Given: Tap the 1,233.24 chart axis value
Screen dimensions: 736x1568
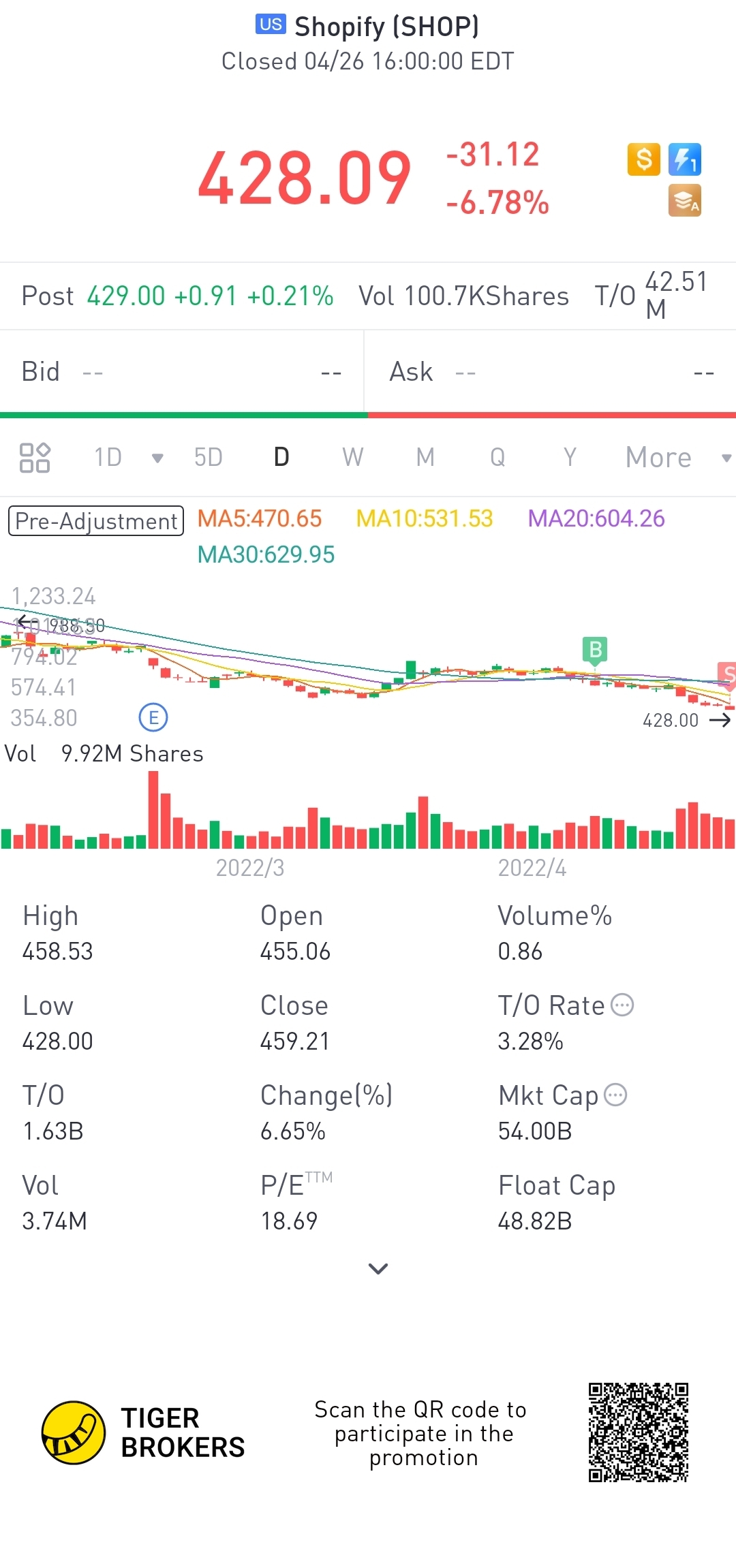Looking at the screenshot, I should click(x=53, y=596).
